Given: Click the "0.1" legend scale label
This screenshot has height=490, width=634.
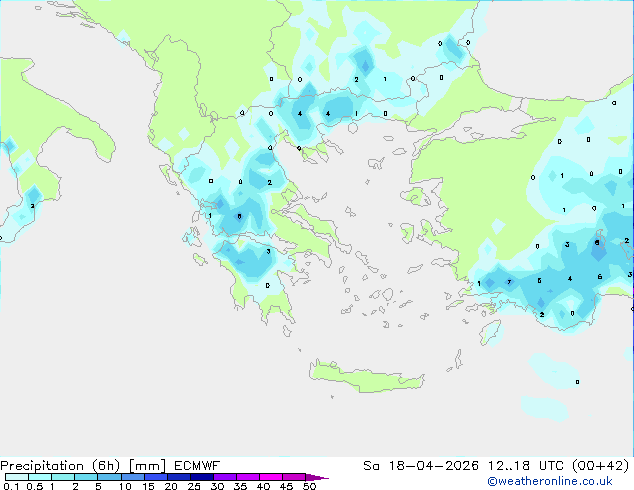Looking at the screenshot, I should pyautogui.click(x=11, y=486).
